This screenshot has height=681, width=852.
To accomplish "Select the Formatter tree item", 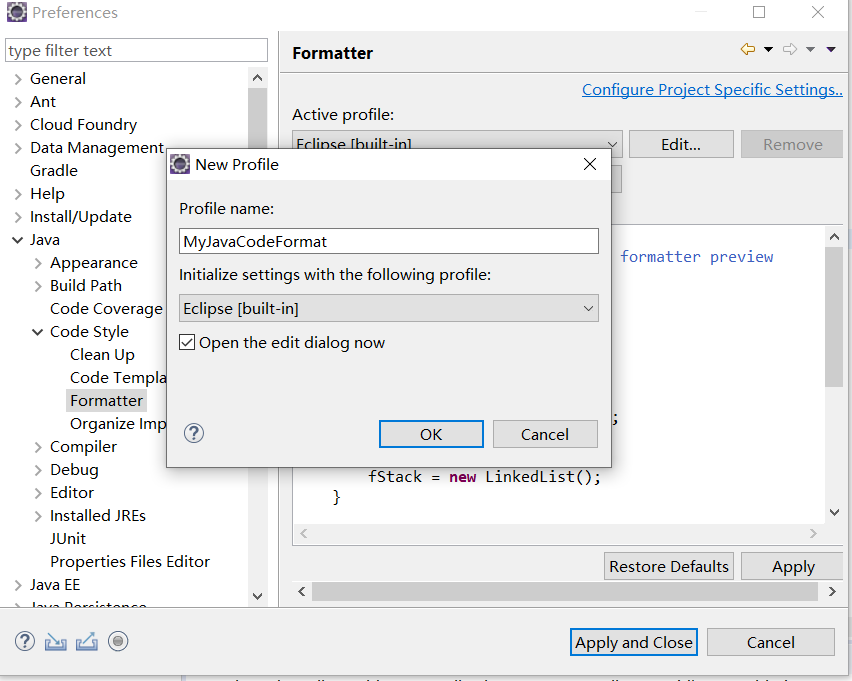I will 106,401.
